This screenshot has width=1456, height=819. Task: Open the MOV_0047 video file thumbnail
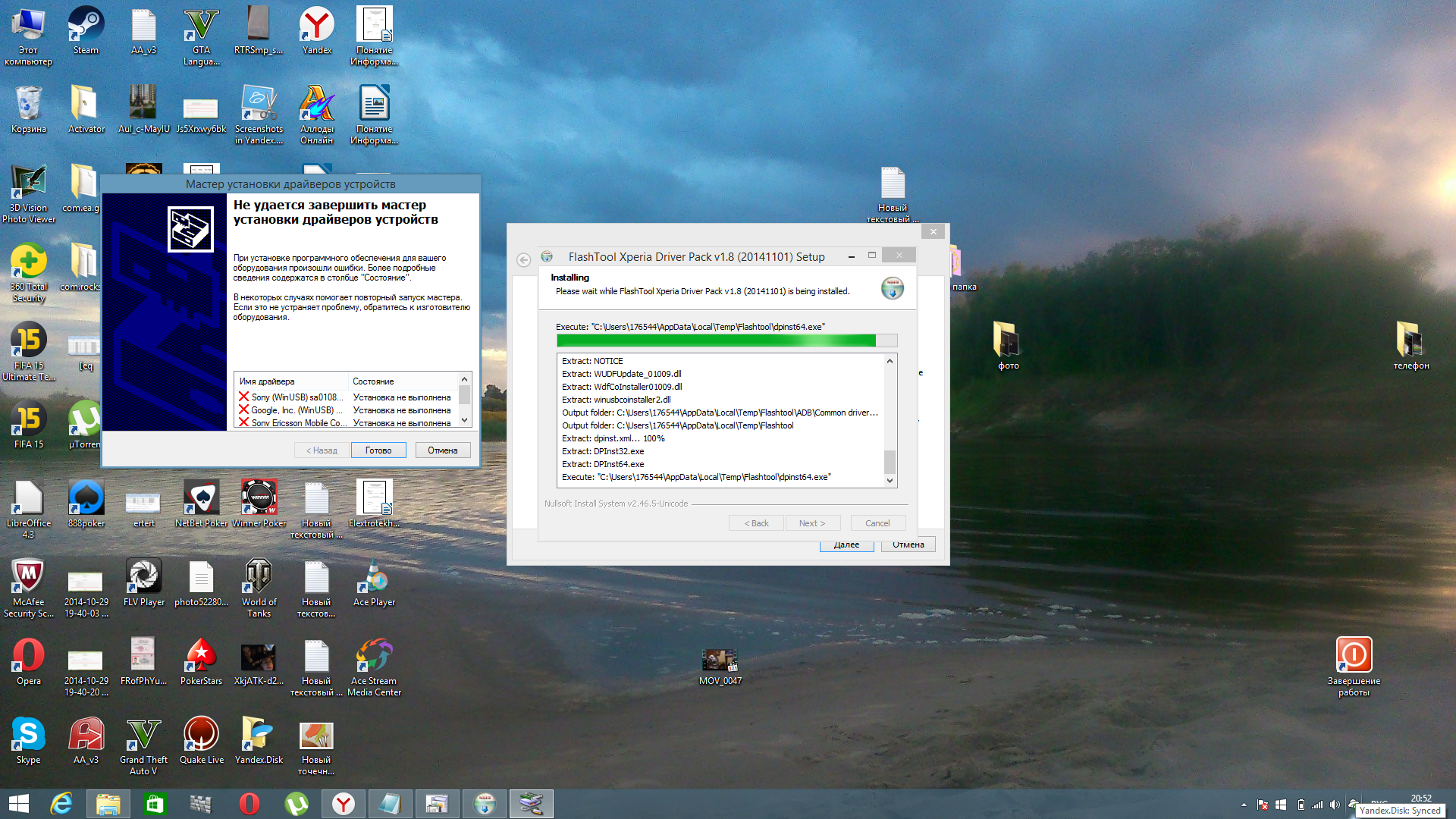coord(720,660)
